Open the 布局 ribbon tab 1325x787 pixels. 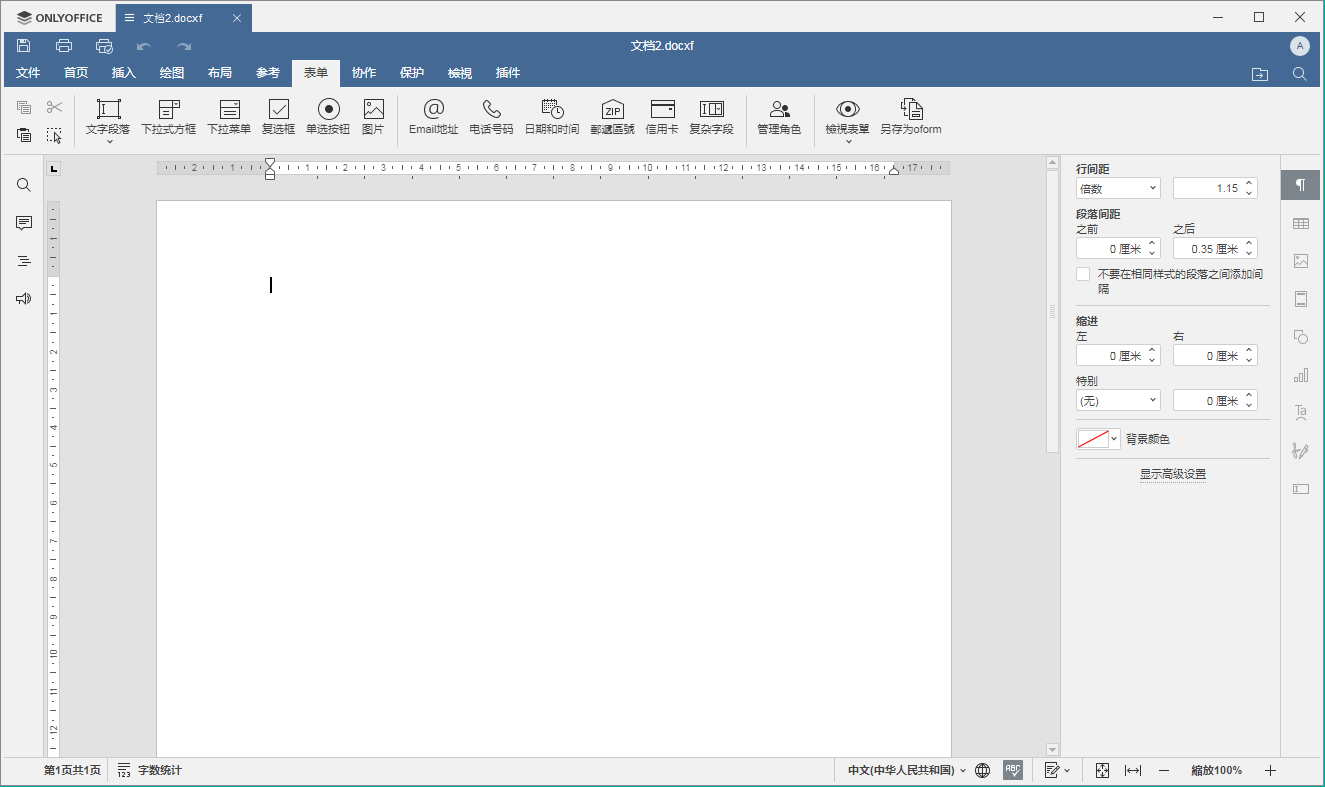click(x=220, y=73)
